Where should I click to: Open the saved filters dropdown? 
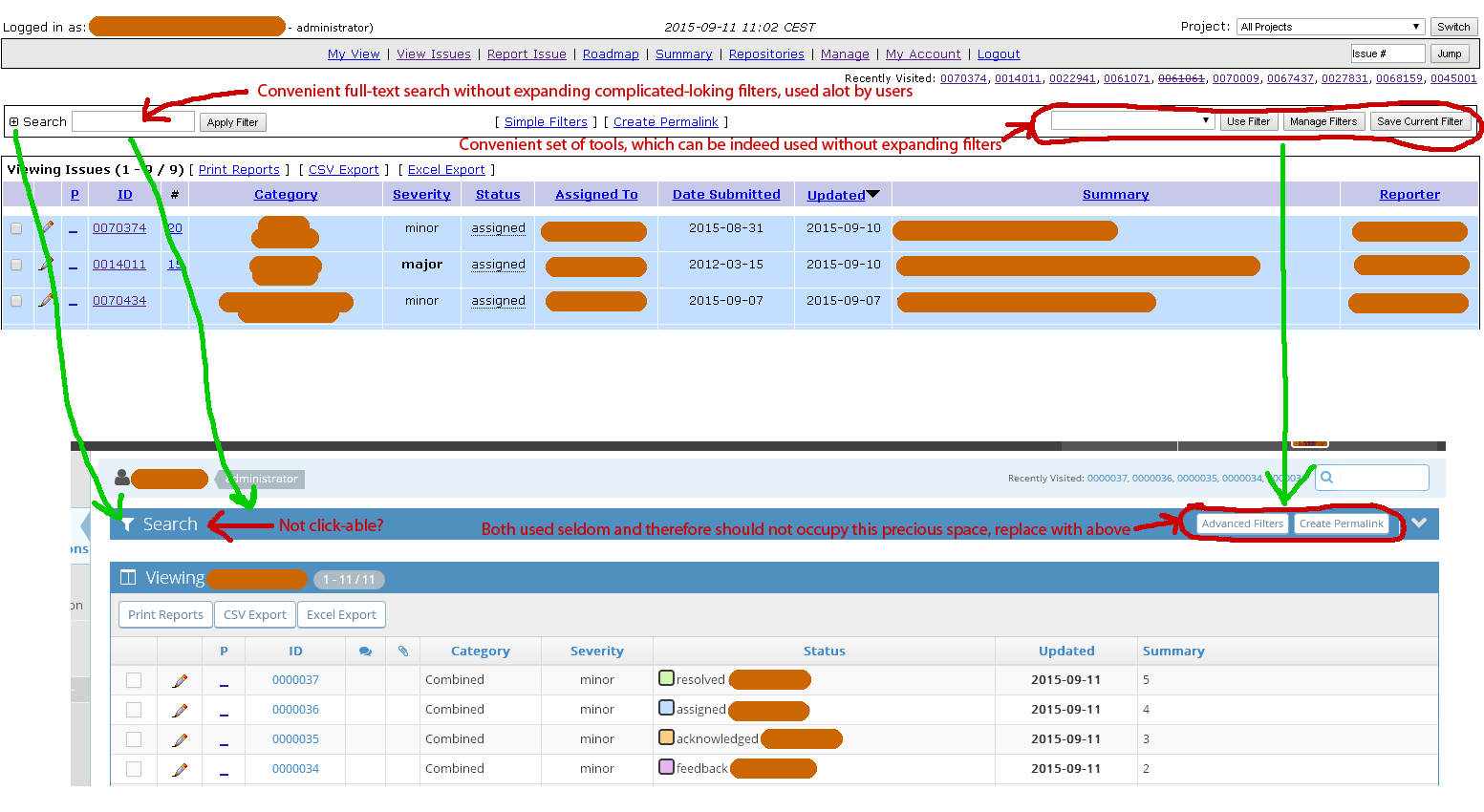(x=1132, y=121)
